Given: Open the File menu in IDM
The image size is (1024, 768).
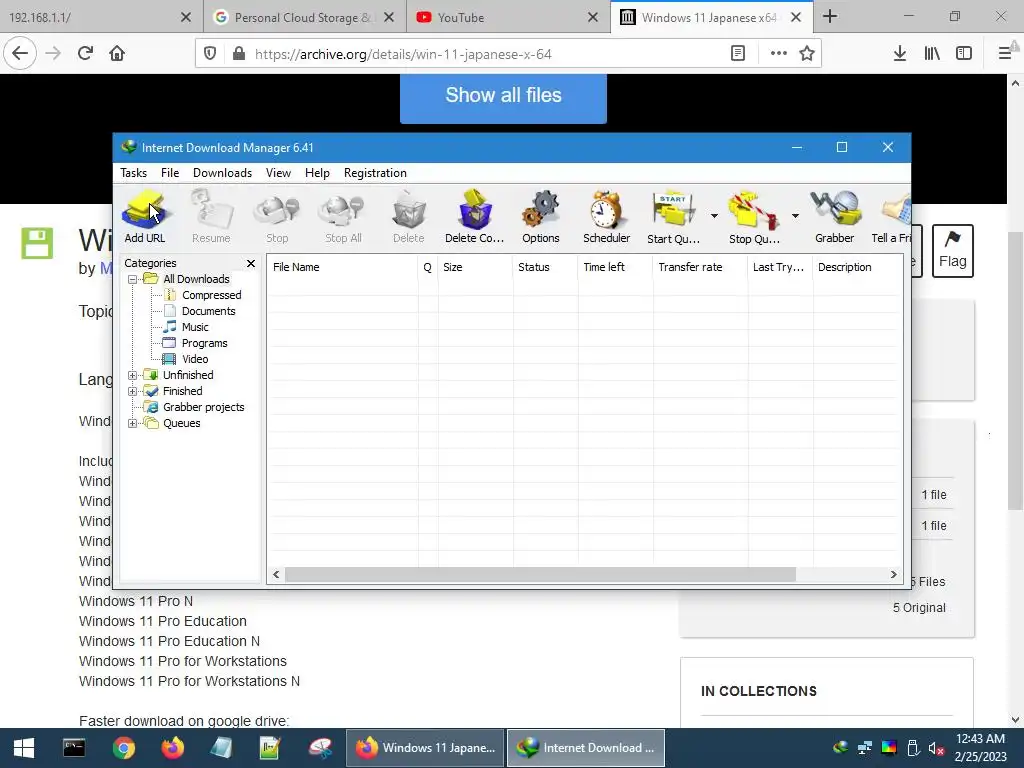Looking at the screenshot, I should coord(170,173).
